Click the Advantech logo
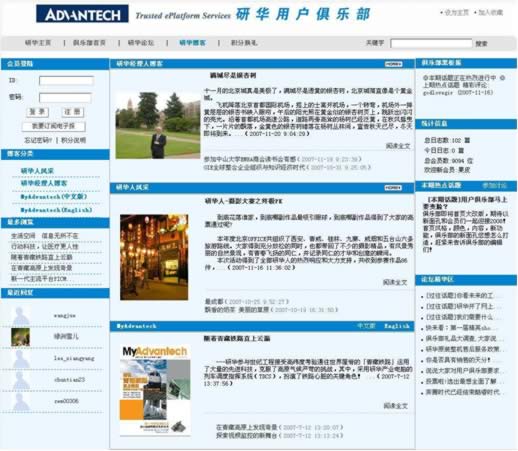Screen dimensions: 518x451 [82, 14]
